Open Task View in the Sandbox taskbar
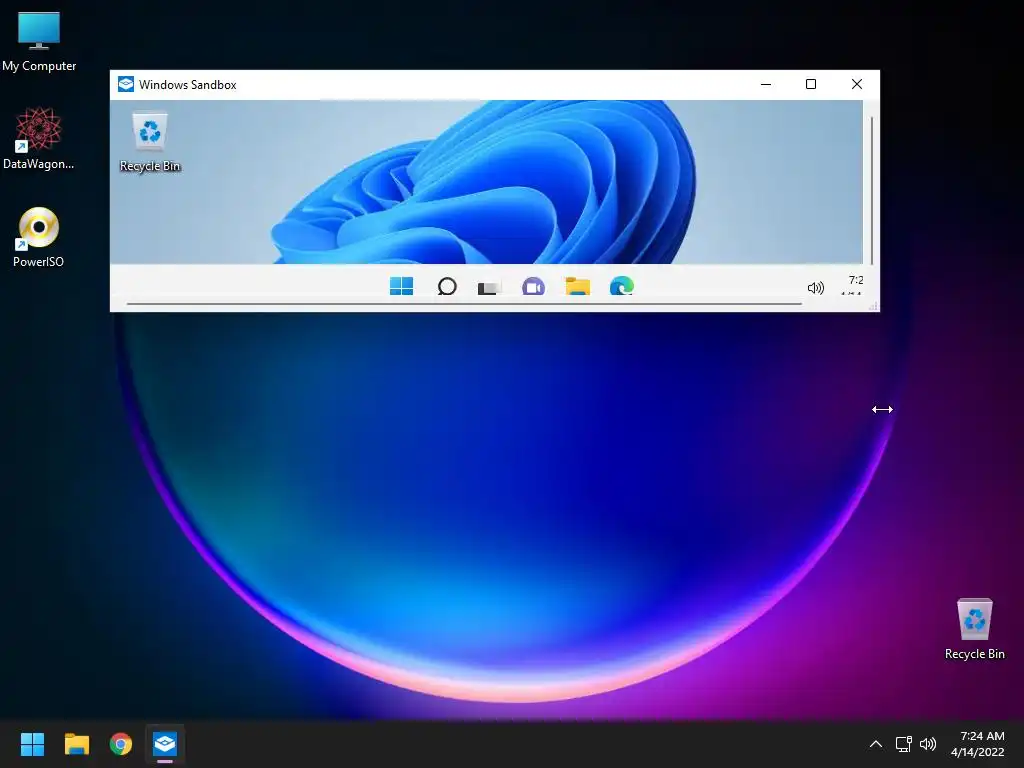The width and height of the screenshot is (1024, 768). click(x=489, y=287)
